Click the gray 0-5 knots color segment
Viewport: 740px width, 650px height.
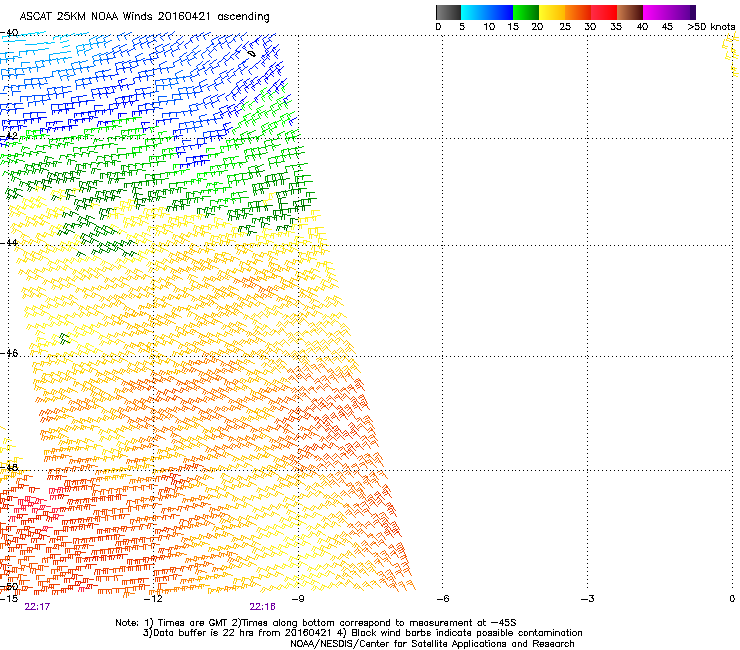[449, 12]
